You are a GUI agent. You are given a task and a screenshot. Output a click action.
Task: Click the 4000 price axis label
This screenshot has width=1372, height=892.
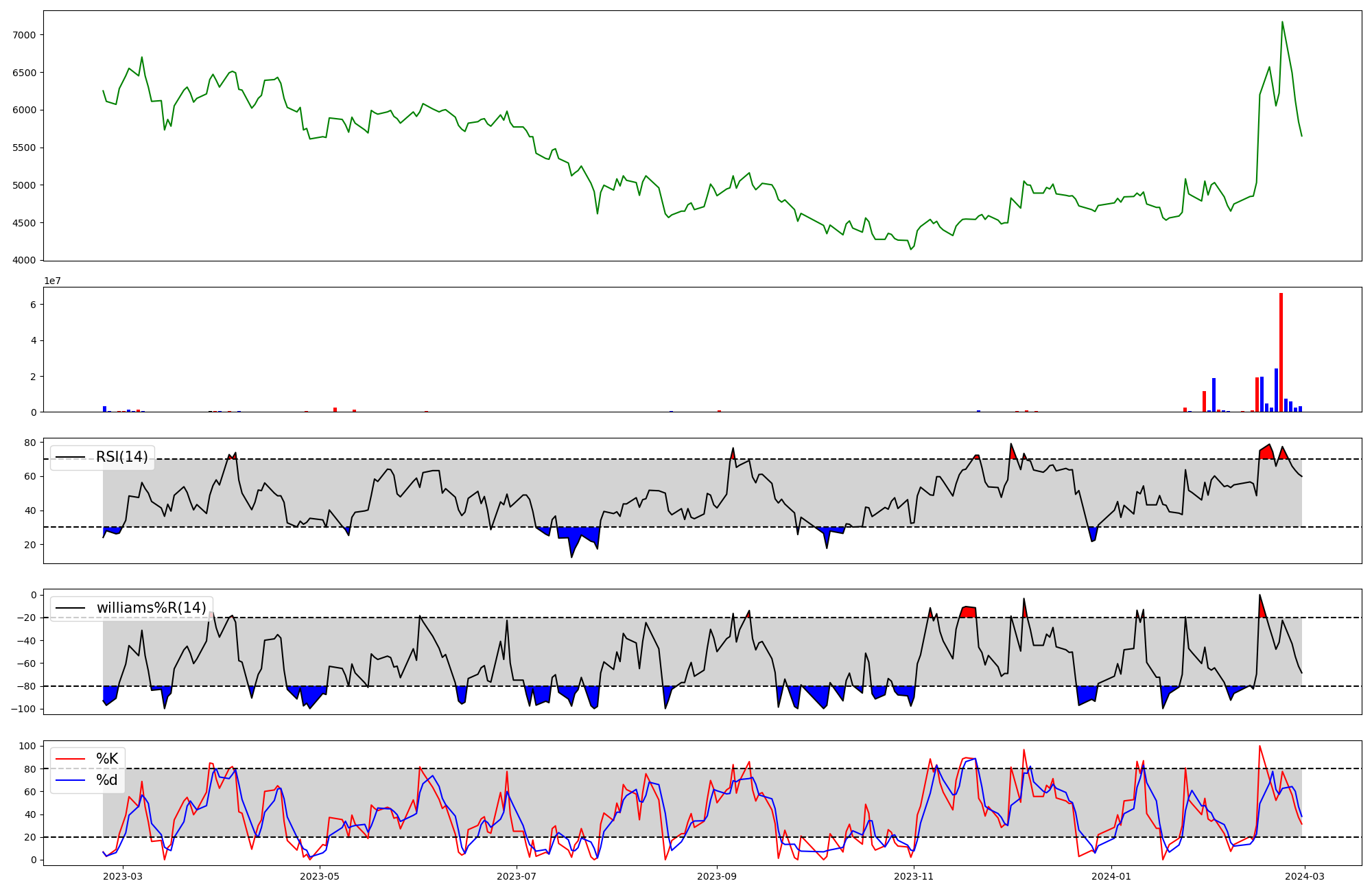[25, 261]
